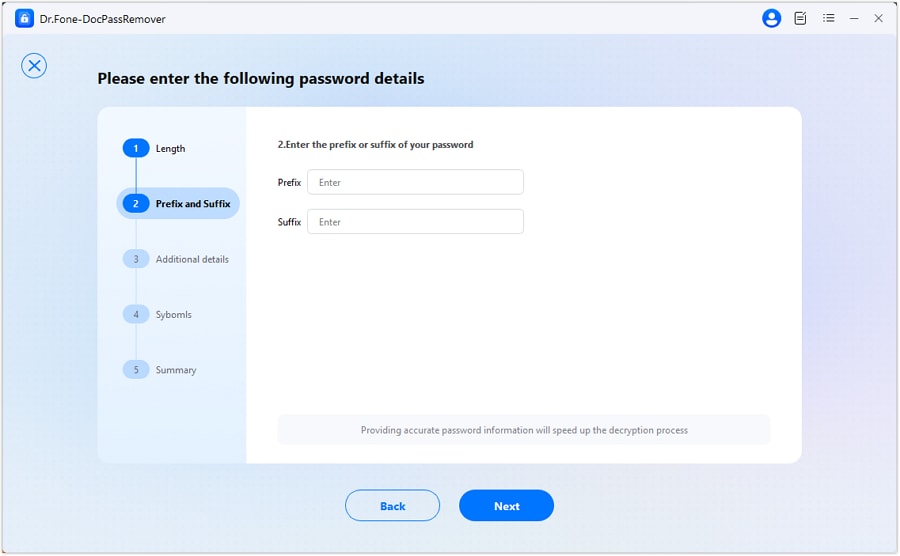Click the Dr.Fone DocPassRemover app logo
This screenshot has height=556, width=900.
coord(25,18)
